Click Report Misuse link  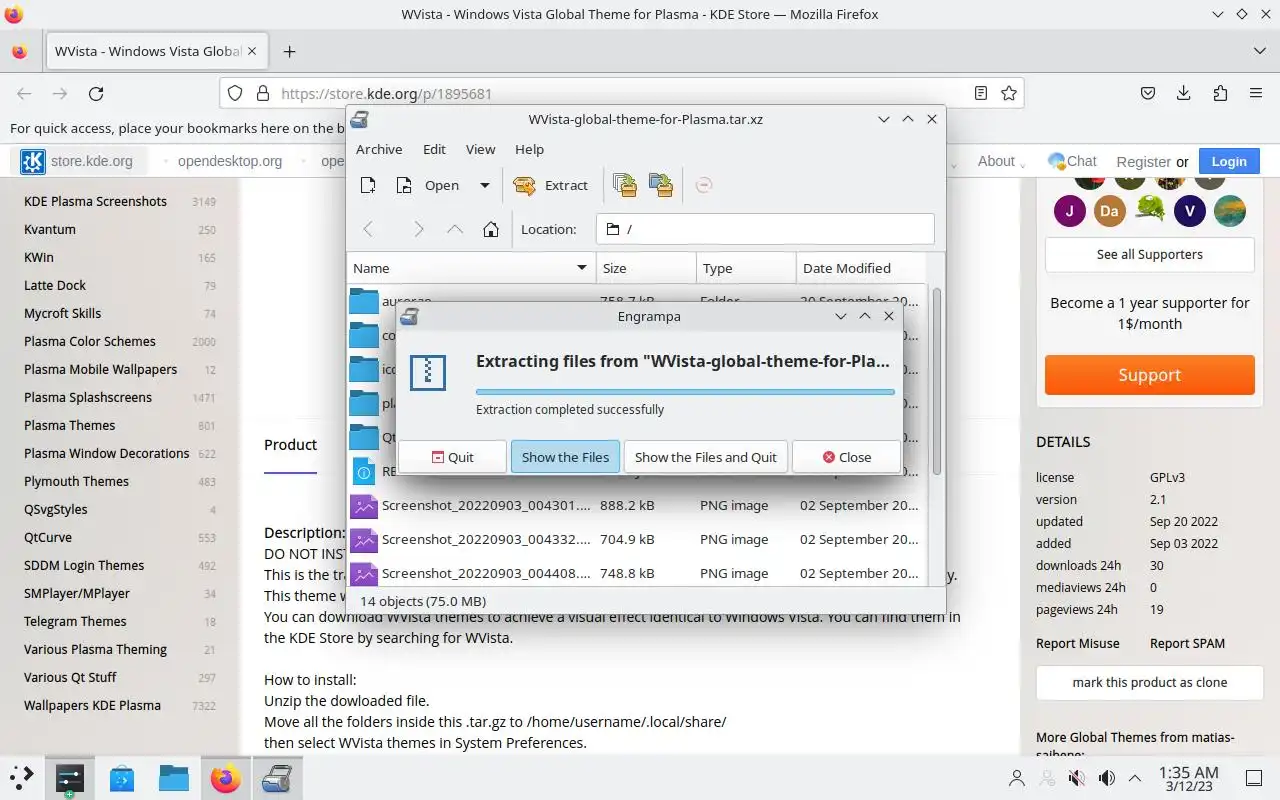pos(1078,643)
